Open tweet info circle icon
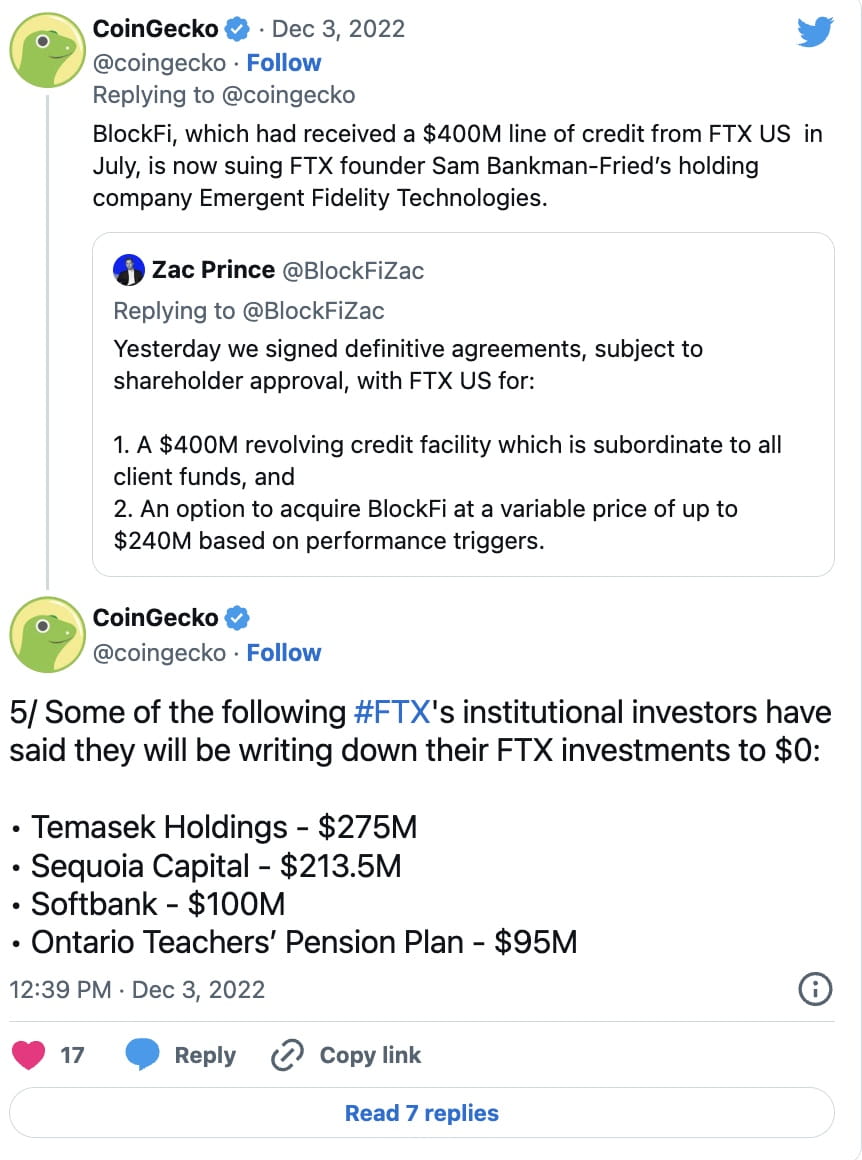Viewport: 862px width, 1160px height. point(815,989)
